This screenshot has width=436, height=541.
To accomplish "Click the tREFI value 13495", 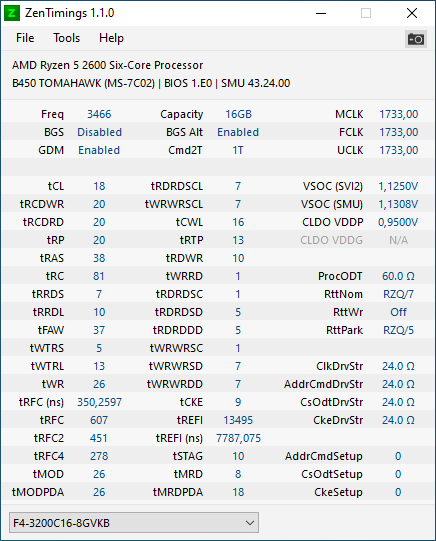I will pyautogui.click(x=238, y=420).
